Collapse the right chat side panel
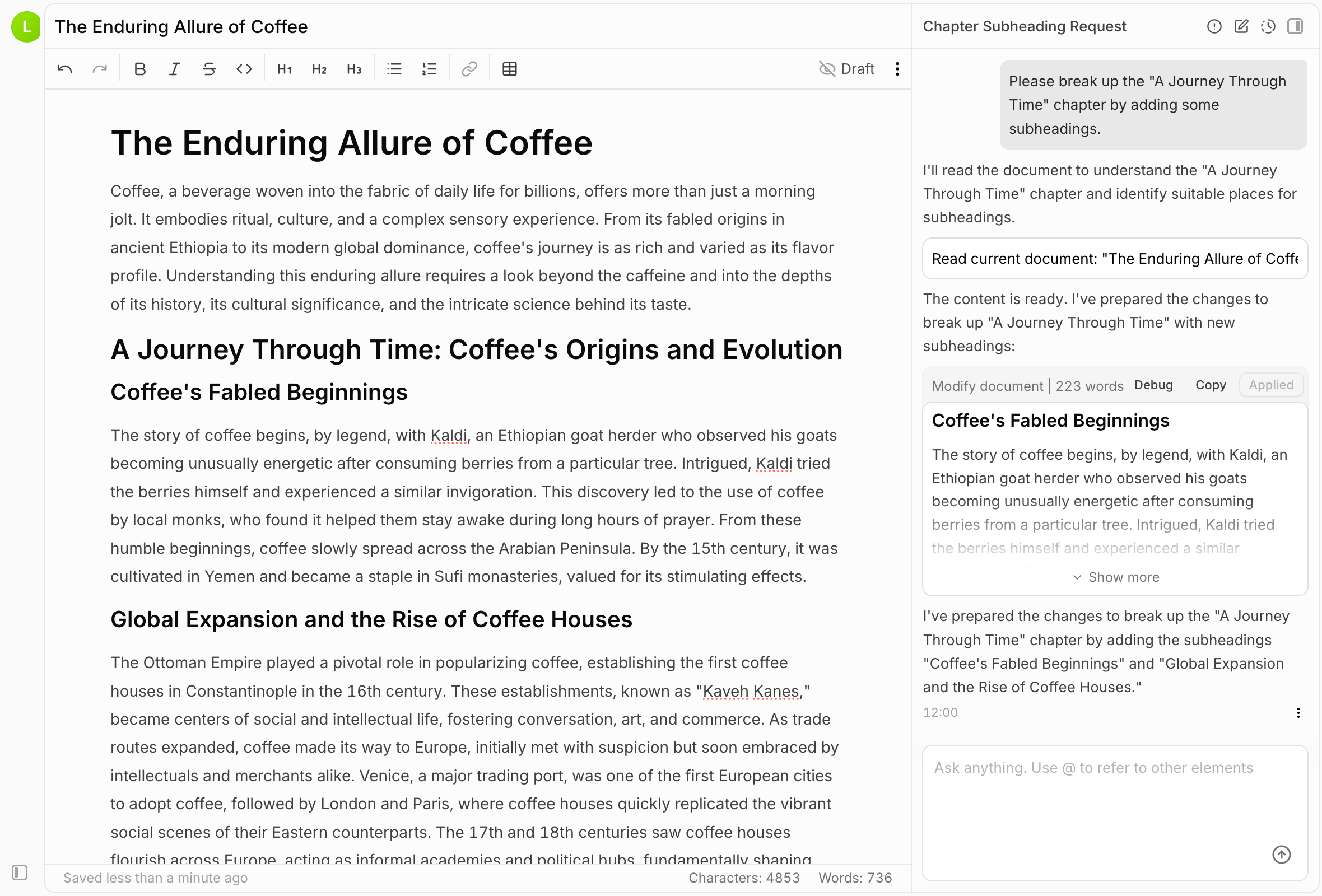This screenshot has width=1322, height=896. tap(1295, 26)
